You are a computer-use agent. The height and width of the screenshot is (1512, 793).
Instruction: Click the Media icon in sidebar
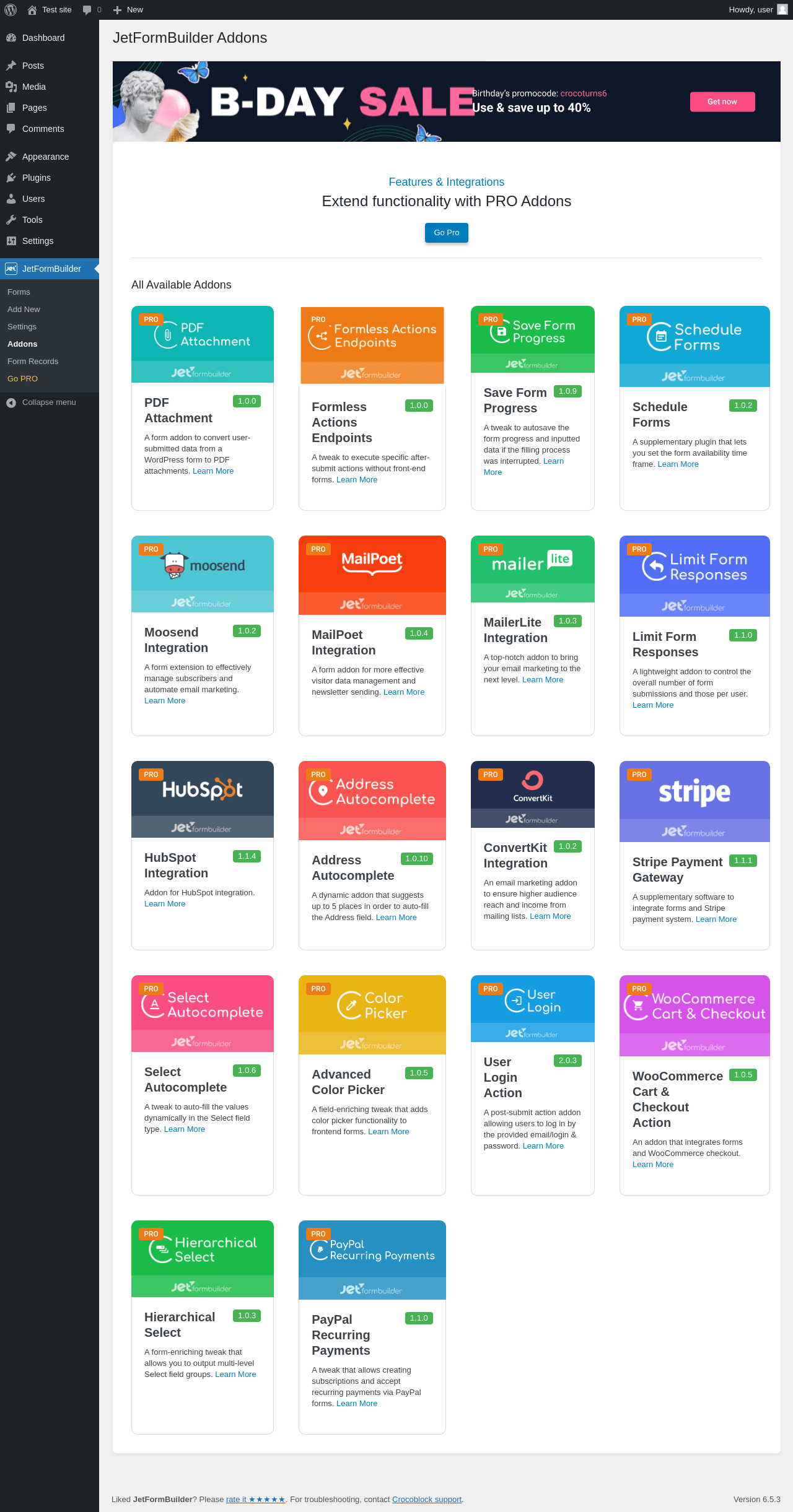11,87
